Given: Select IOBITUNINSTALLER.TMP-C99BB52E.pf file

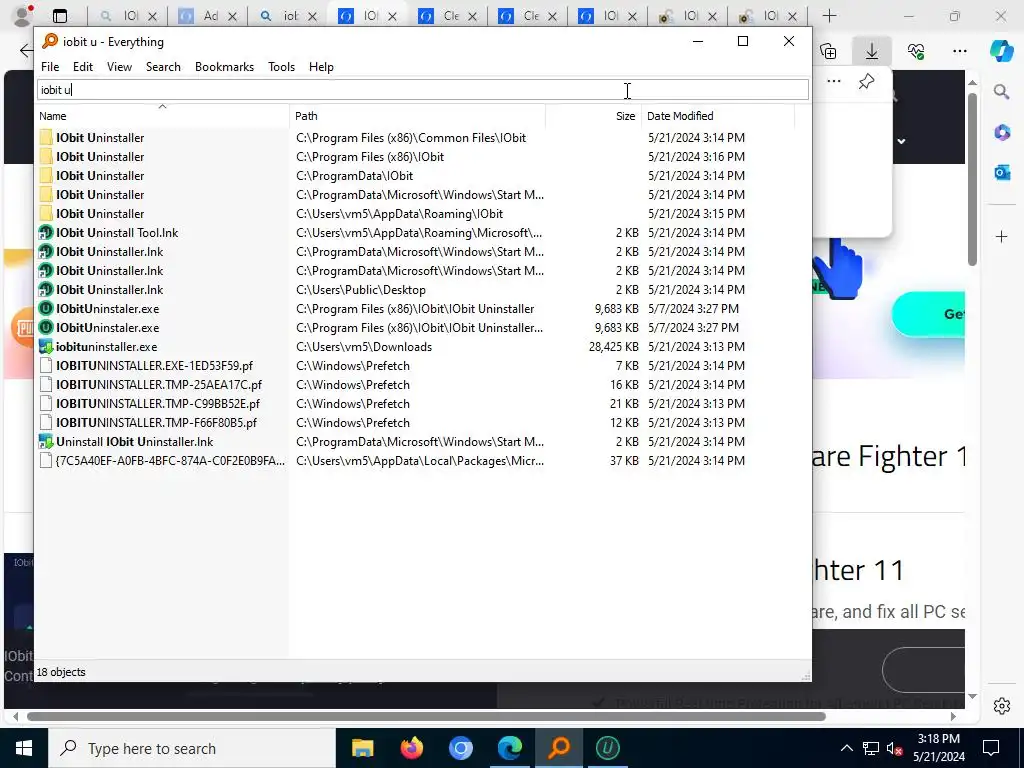Looking at the screenshot, I should [x=157, y=404].
